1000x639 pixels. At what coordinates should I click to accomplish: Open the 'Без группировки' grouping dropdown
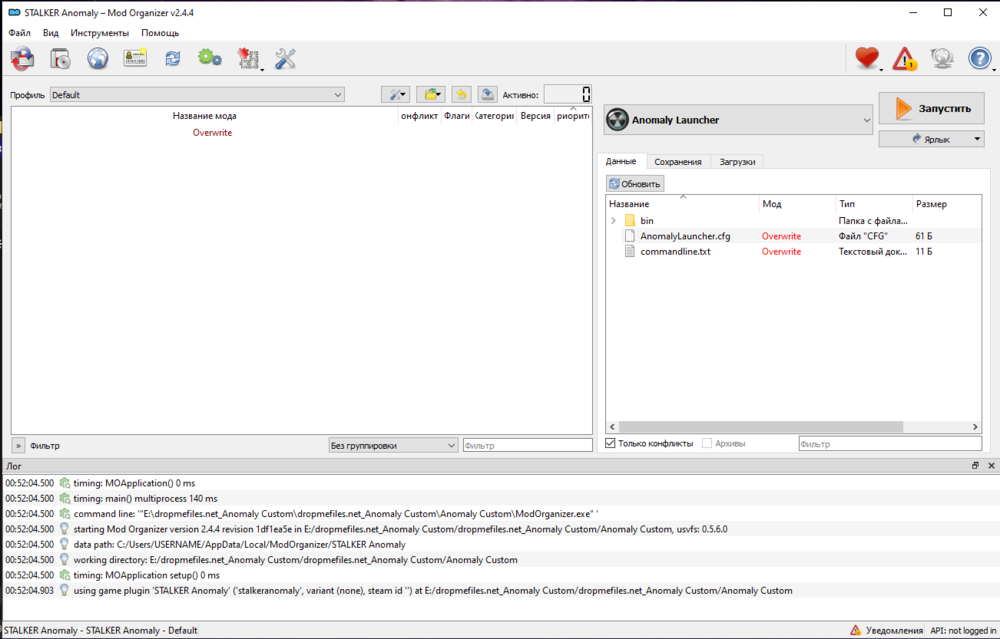click(x=392, y=446)
